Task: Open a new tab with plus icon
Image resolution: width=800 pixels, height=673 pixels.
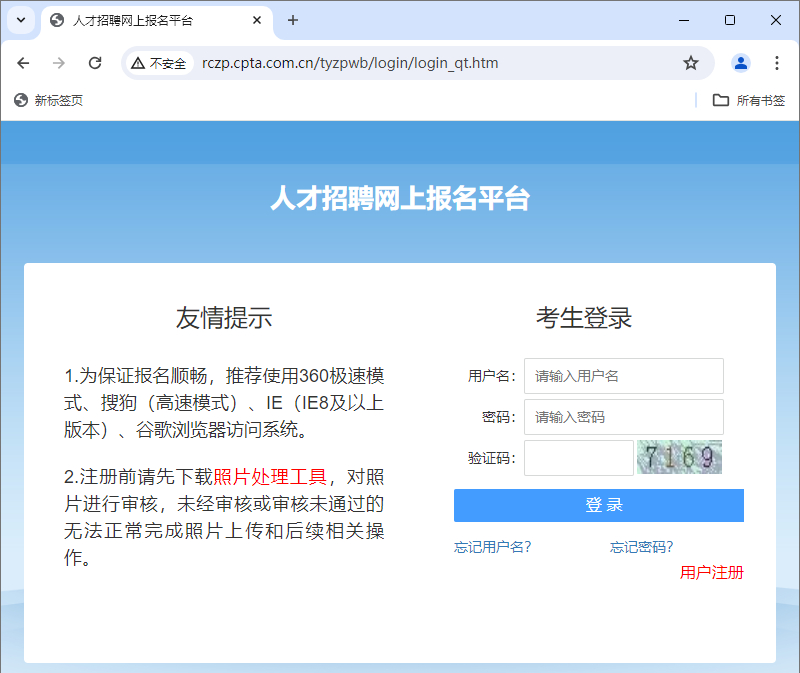Action: (293, 20)
